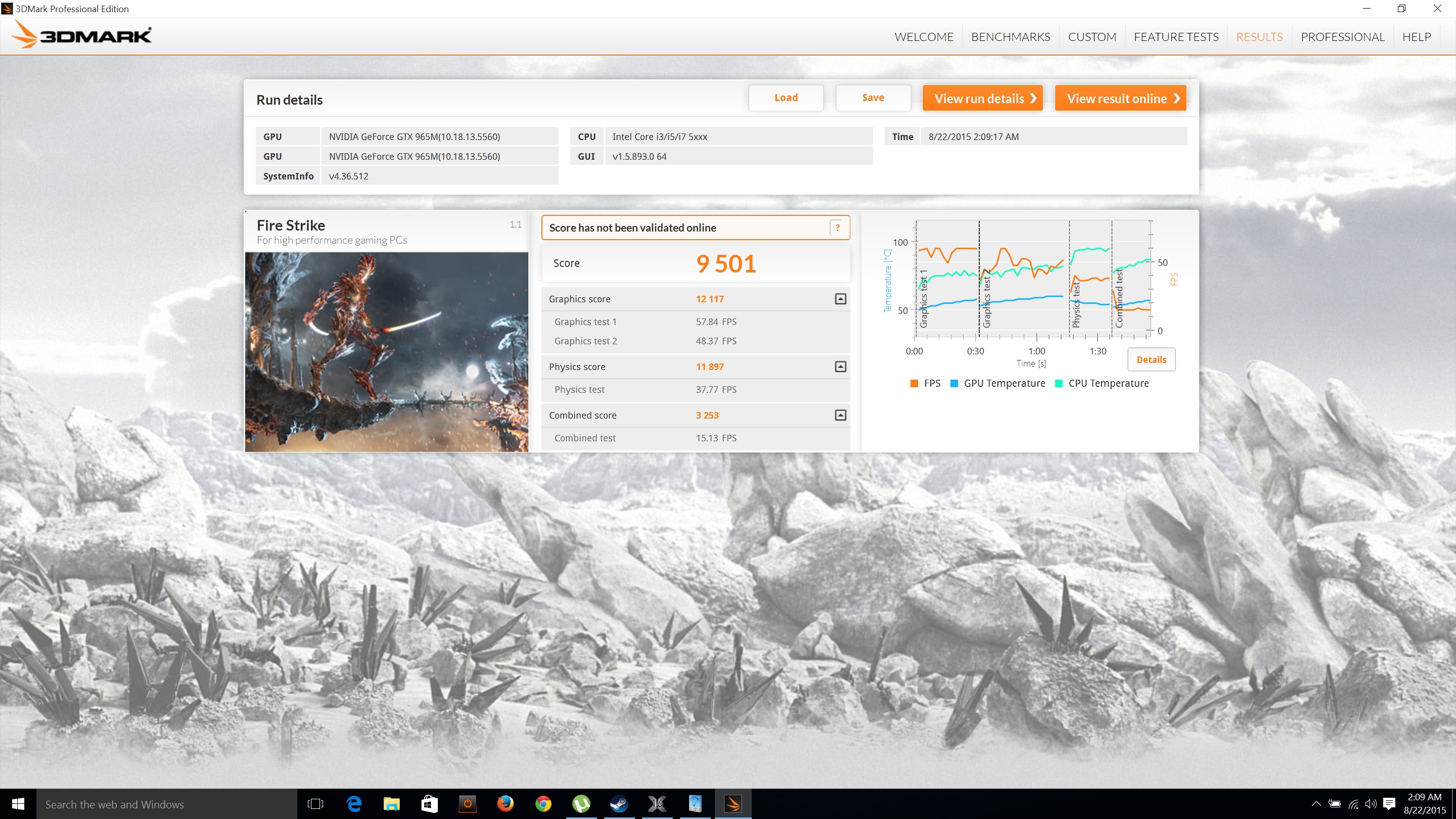Open File Explorer from taskbar
Screen dimensions: 1456x819
click(x=392, y=804)
